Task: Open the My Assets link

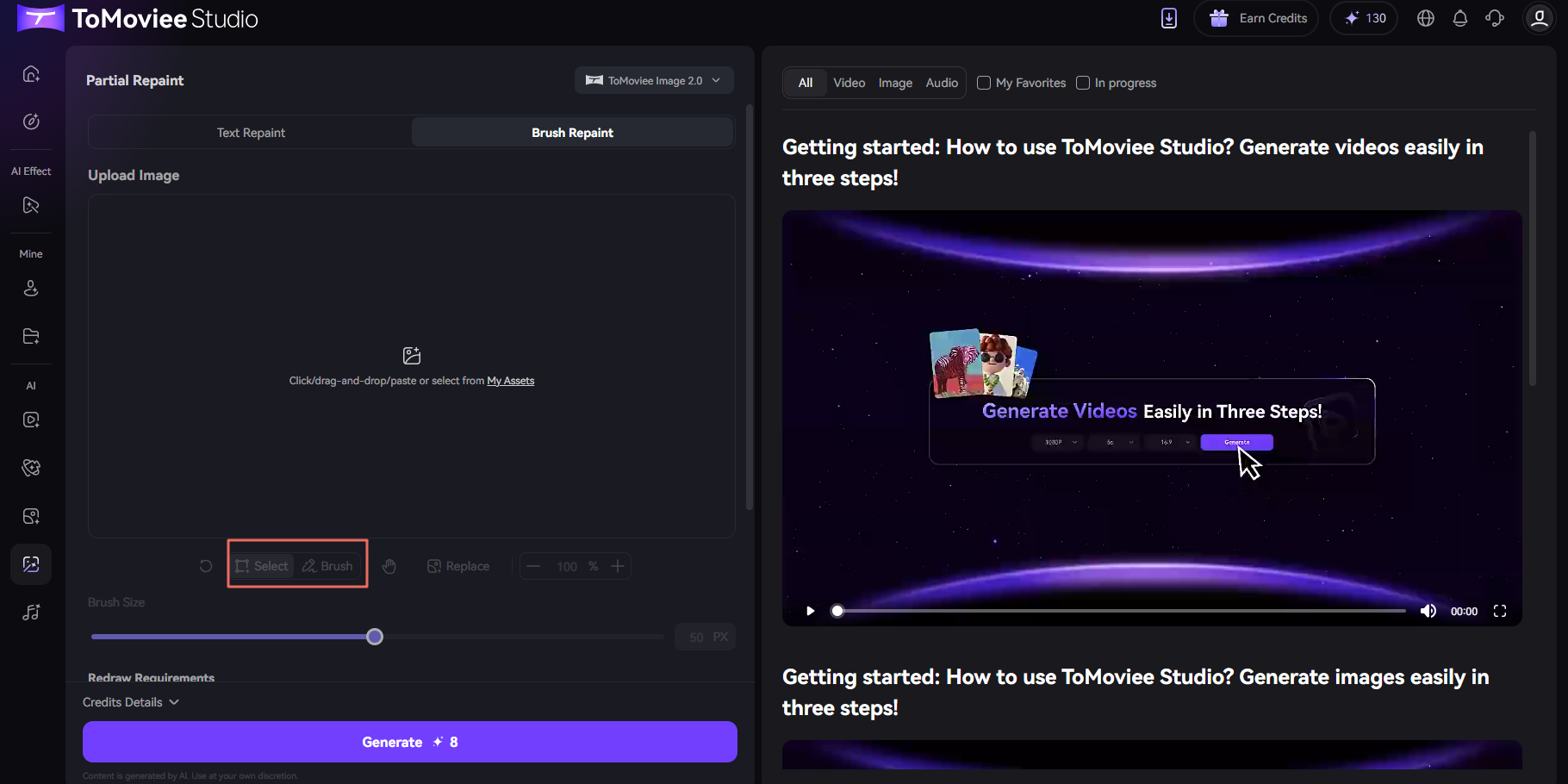Action: [x=511, y=381]
